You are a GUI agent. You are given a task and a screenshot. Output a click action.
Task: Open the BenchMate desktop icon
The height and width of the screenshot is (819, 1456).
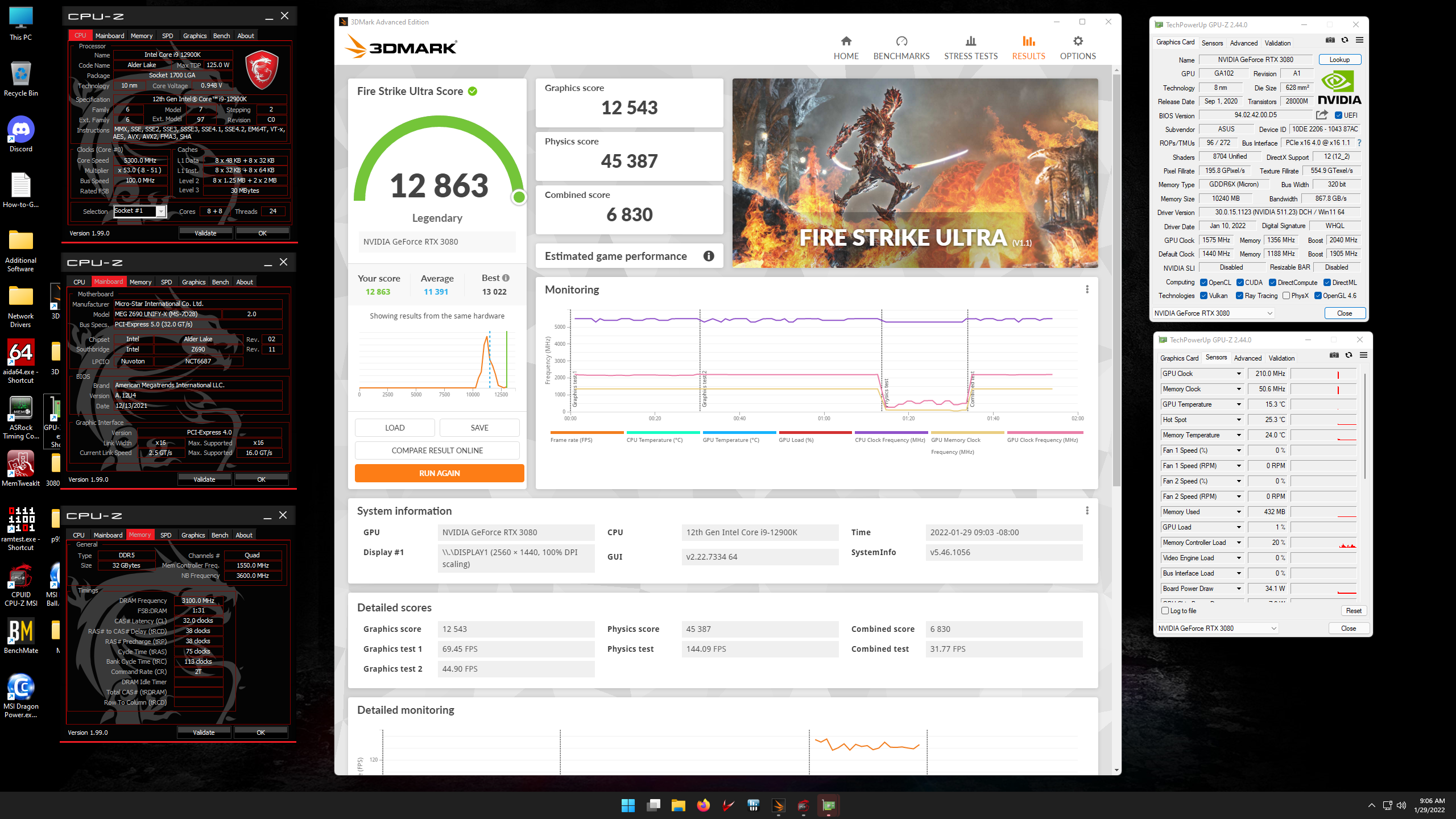[21, 636]
